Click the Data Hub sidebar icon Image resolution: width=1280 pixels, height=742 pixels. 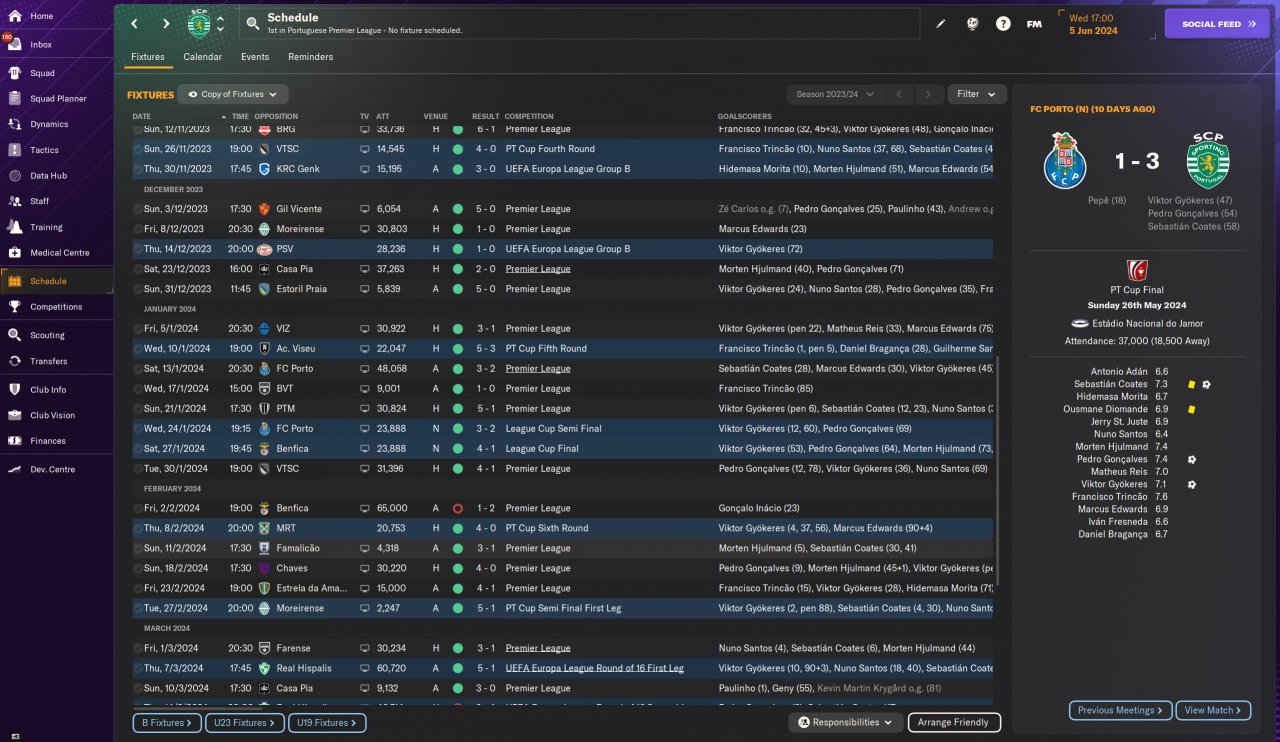(x=15, y=175)
